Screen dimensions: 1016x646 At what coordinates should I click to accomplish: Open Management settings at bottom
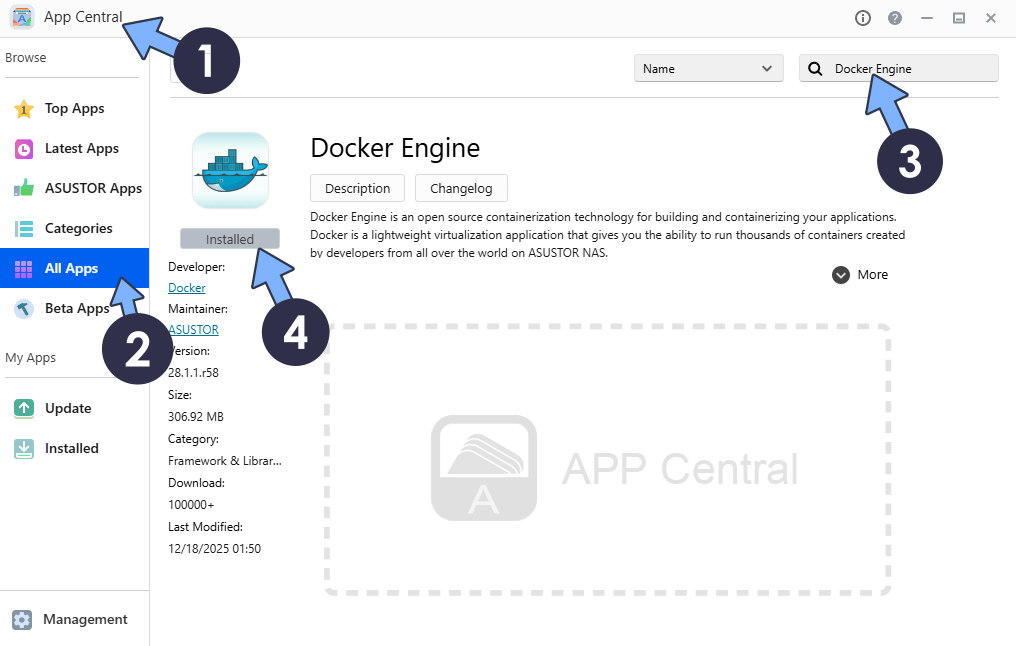[x=85, y=619]
